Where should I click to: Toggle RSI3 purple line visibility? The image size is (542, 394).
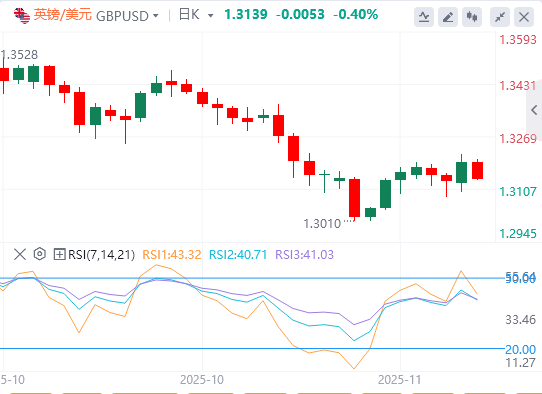[305, 255]
